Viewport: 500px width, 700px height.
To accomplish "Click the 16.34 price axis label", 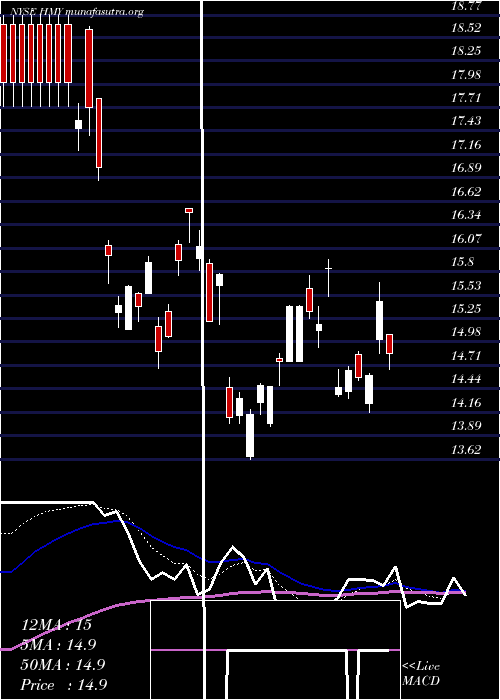I will click(467, 215).
